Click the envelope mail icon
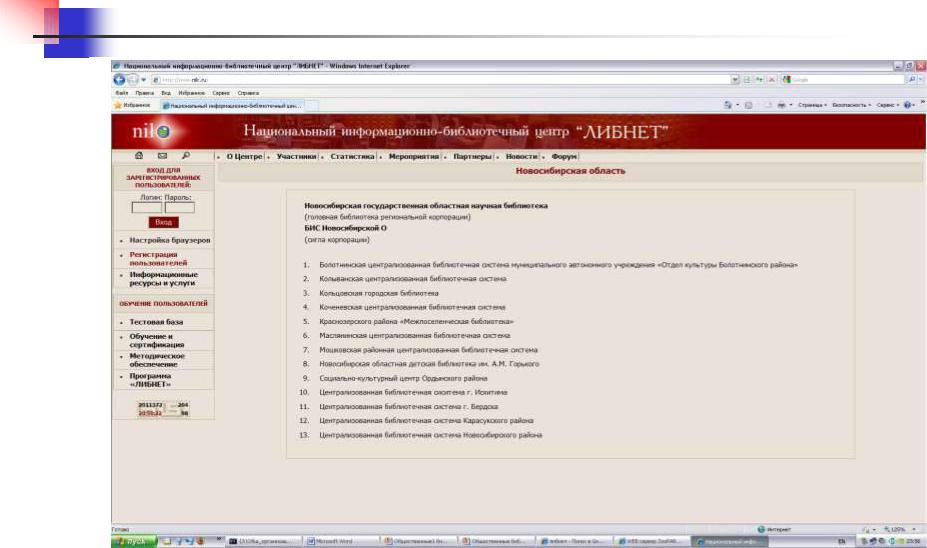927x548 pixels. pyautogui.click(x=162, y=155)
